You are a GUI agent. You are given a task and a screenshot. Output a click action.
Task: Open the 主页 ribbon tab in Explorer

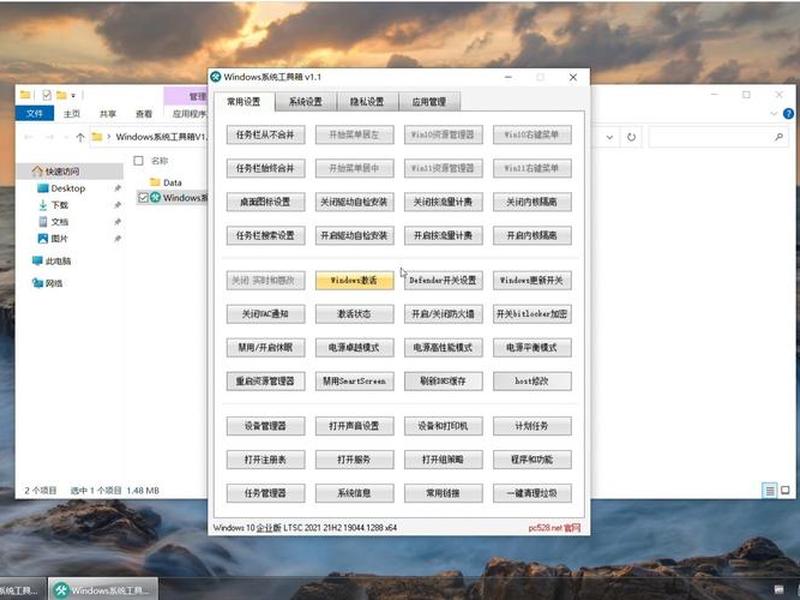(x=72, y=114)
